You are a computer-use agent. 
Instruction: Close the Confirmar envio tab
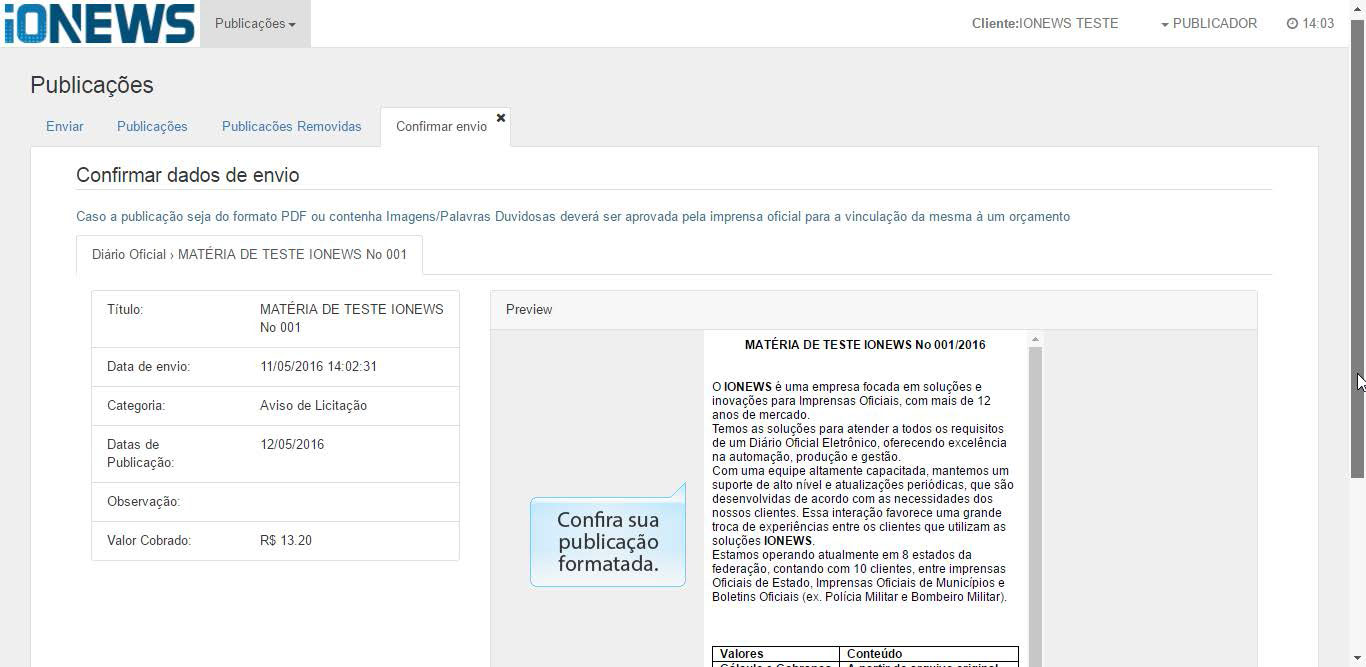[501, 118]
